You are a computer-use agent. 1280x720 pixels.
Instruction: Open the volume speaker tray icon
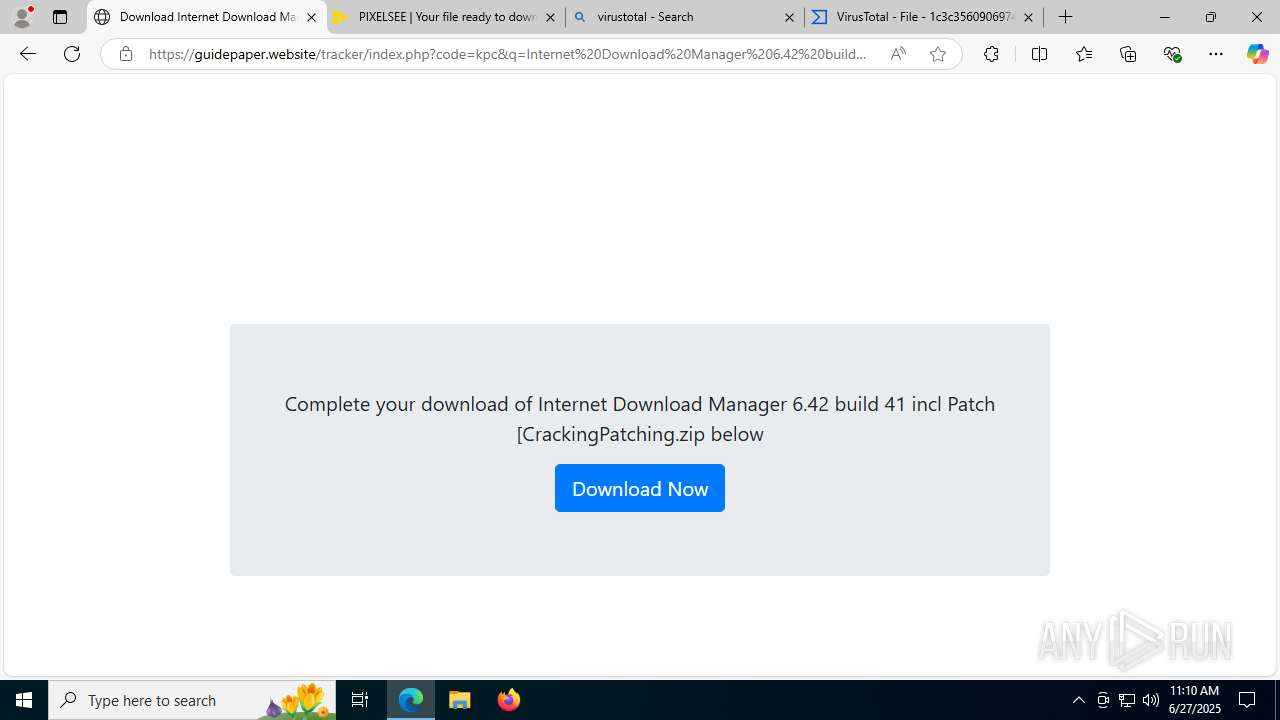coord(1151,700)
